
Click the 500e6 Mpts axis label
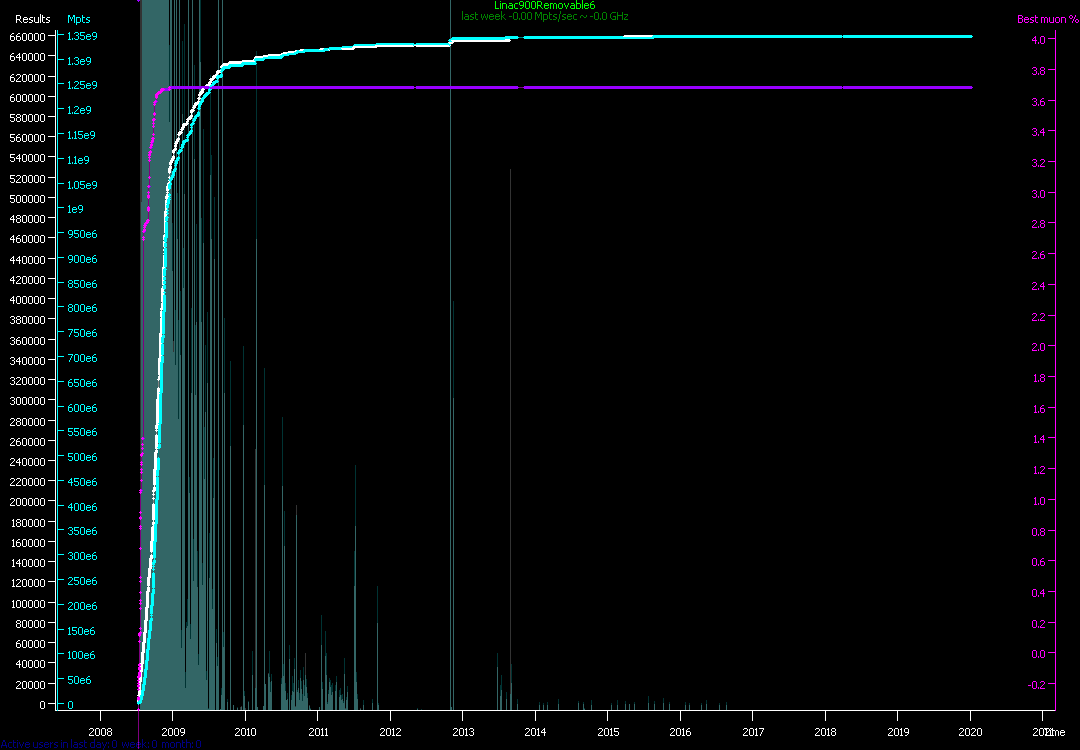pyautogui.click(x=82, y=458)
